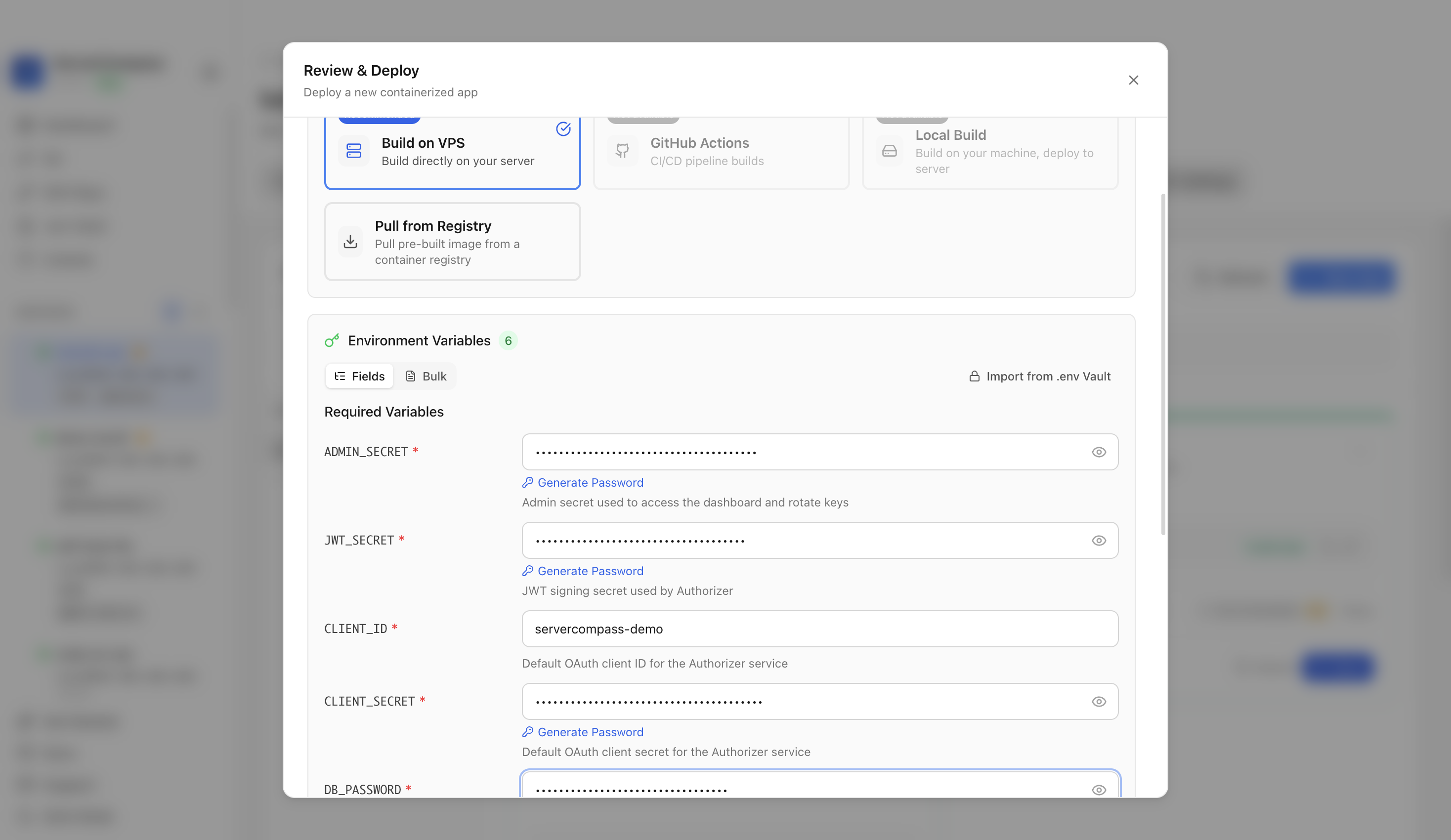Show the JWT_SECRET value with eye icon

click(1099, 540)
